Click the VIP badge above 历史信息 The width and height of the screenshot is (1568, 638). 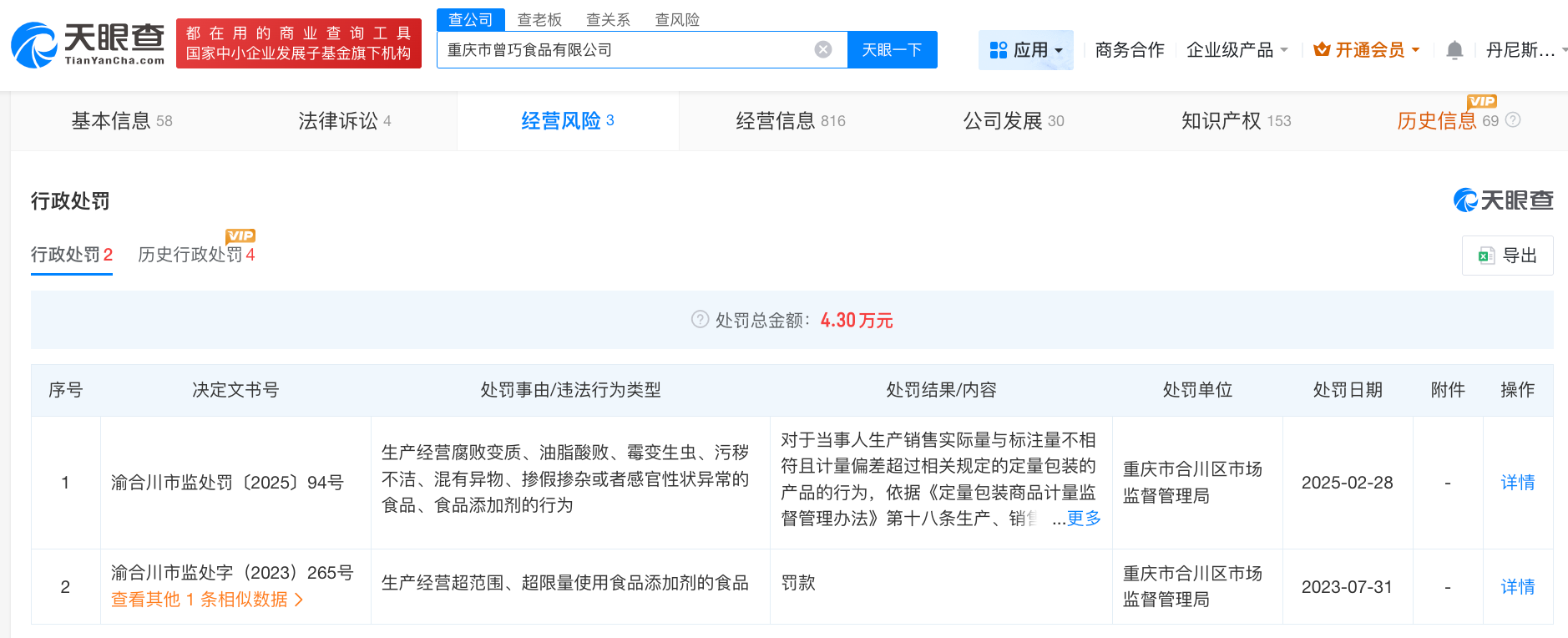[x=1482, y=101]
